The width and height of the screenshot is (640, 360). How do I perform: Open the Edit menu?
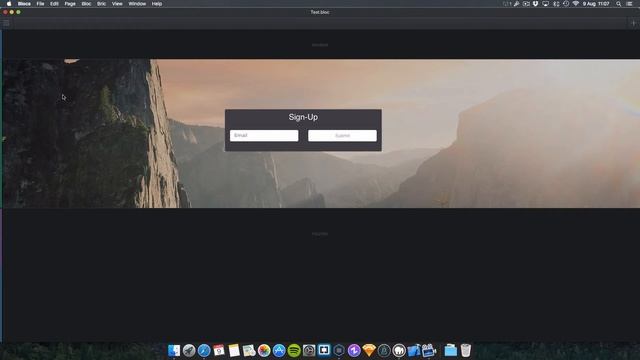coord(54,4)
